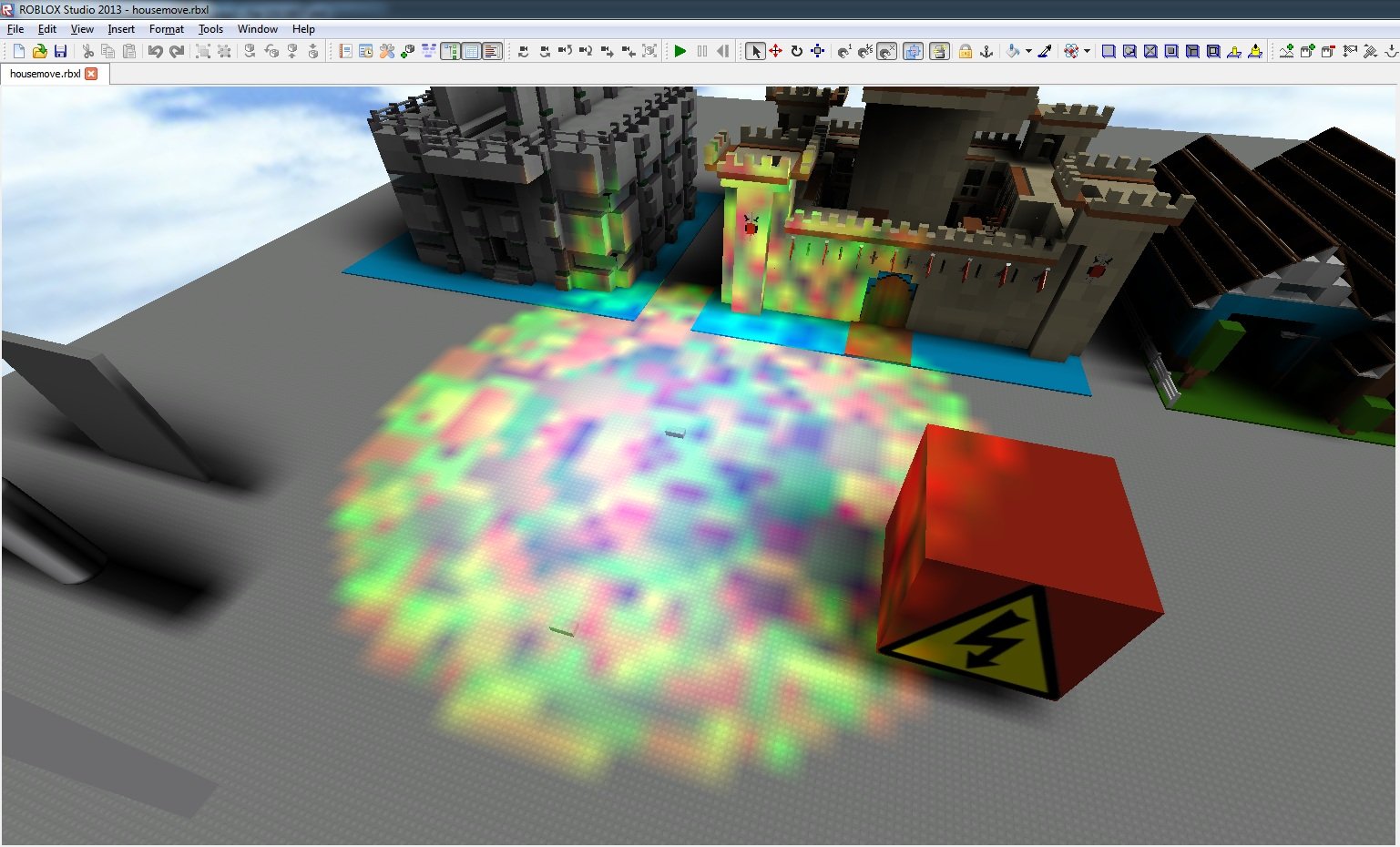
Task: Open the File menu
Action: pos(15,29)
